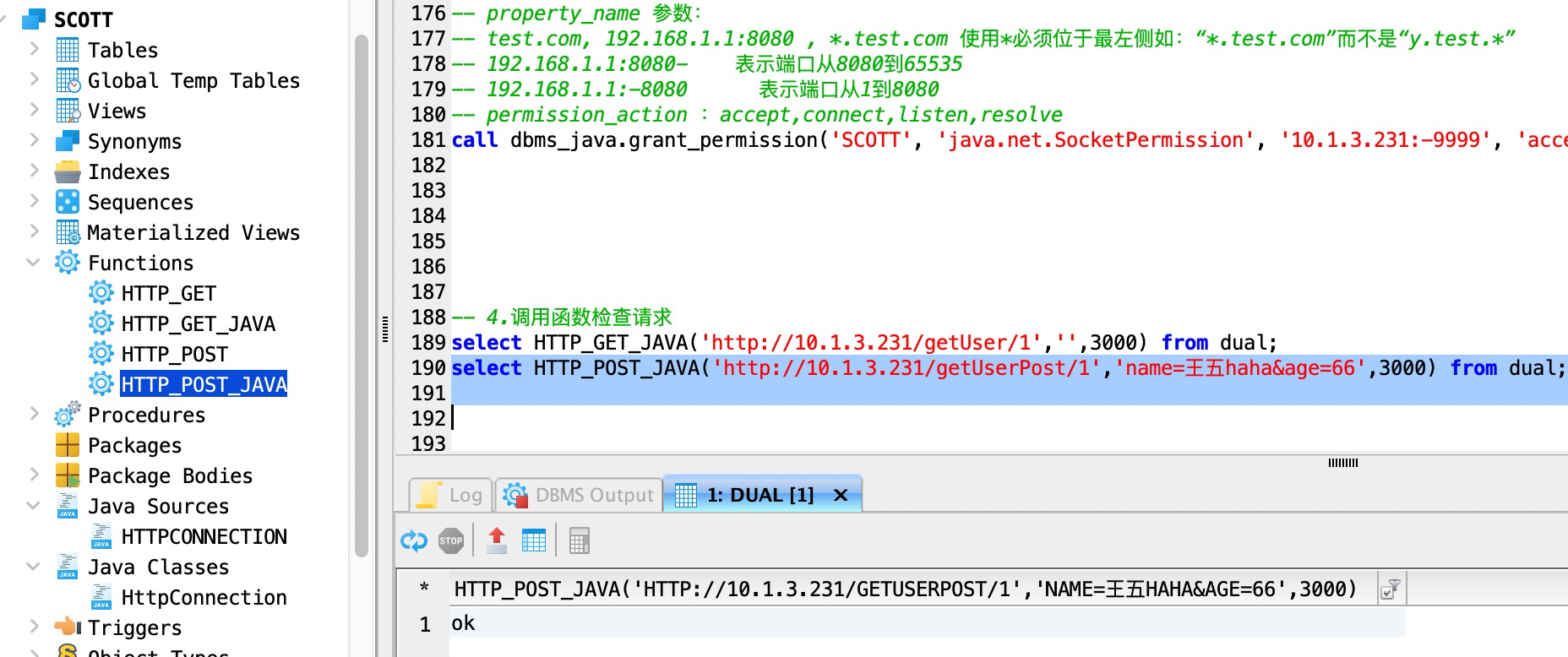The width and height of the screenshot is (1568, 657).
Task: Expand the Procedures node
Action: pos(35,414)
